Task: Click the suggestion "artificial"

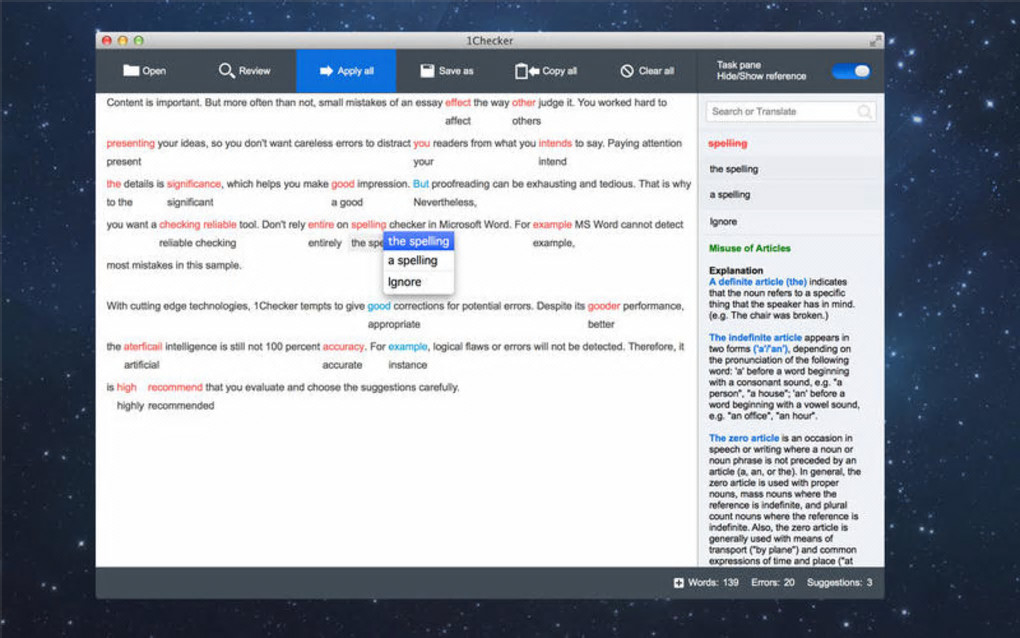Action: click(142, 365)
